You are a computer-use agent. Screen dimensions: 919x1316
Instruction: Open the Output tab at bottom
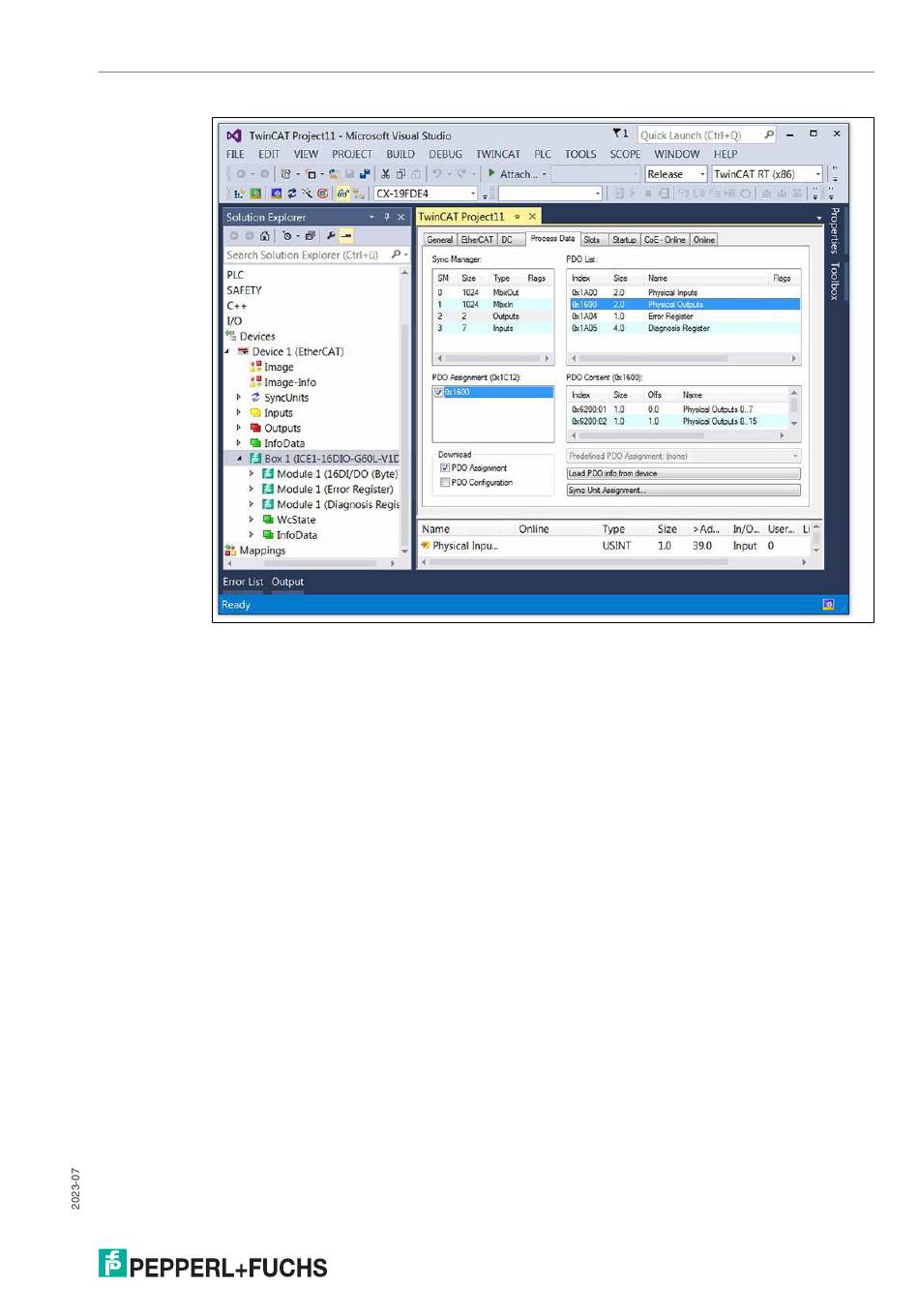click(x=287, y=582)
